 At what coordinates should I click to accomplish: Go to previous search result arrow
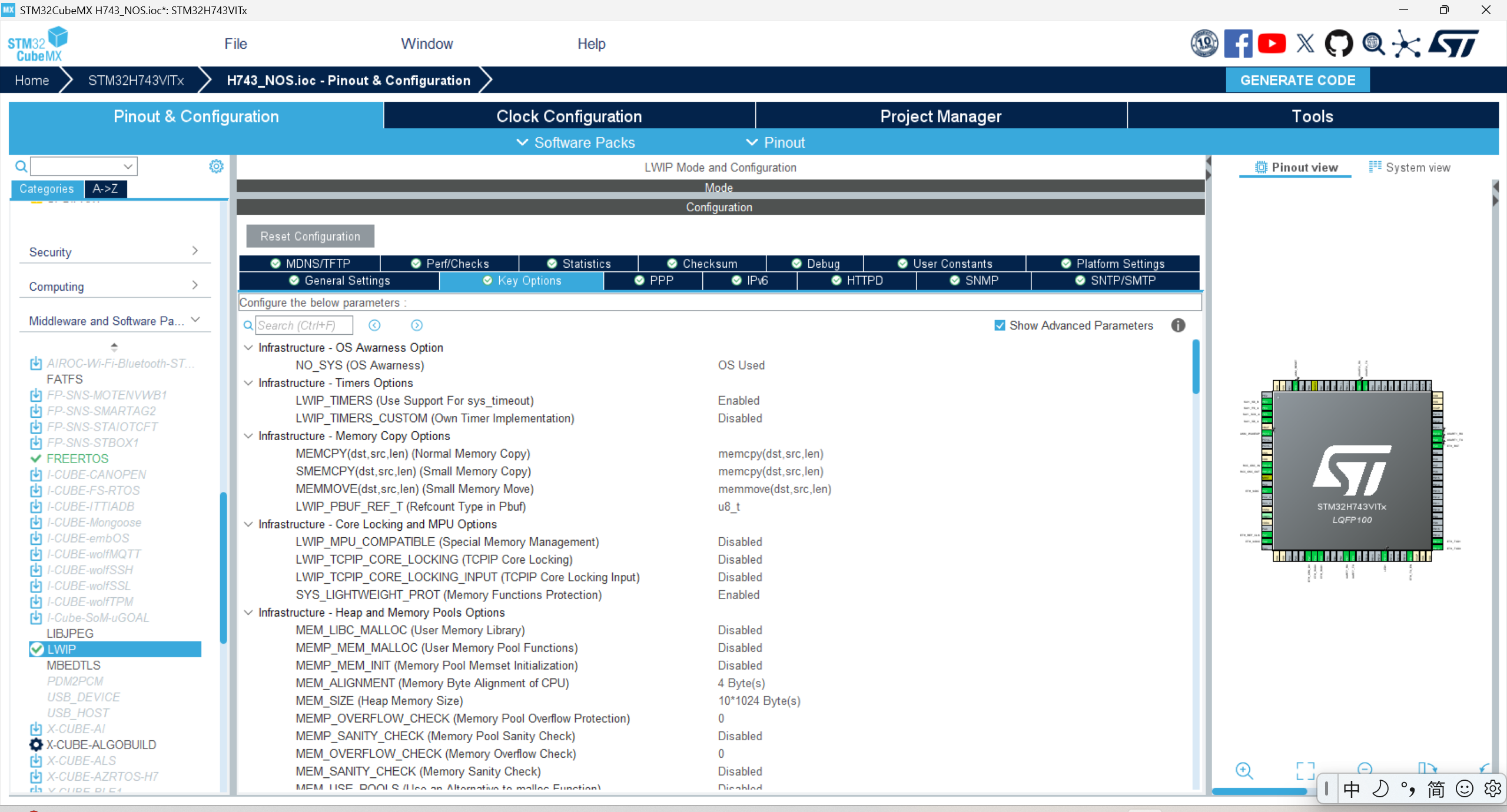coord(374,325)
